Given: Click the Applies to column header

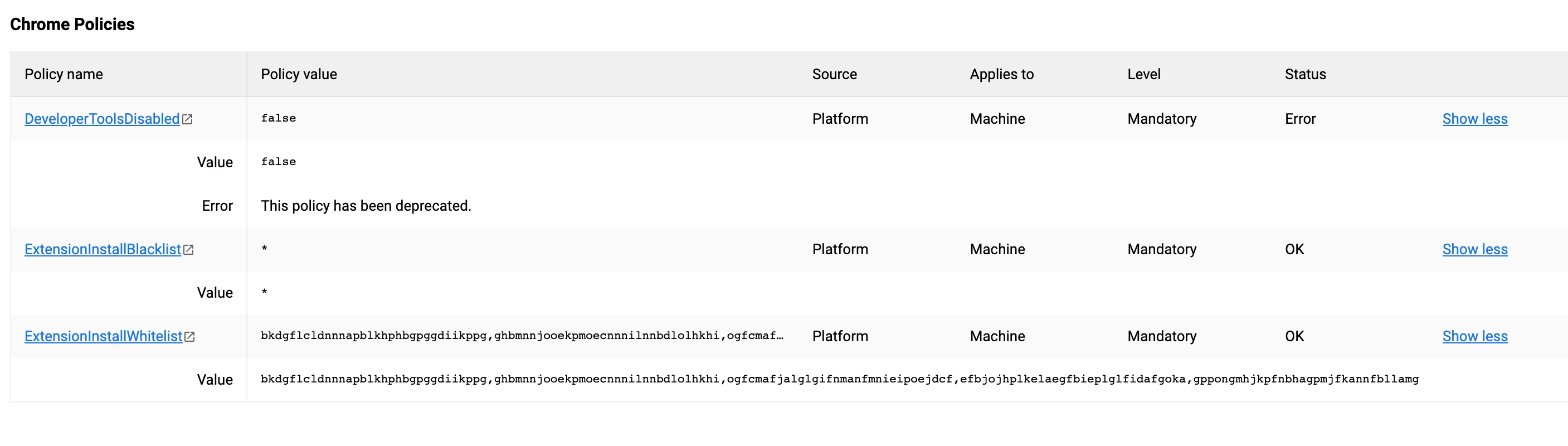Looking at the screenshot, I should click(x=1002, y=74).
